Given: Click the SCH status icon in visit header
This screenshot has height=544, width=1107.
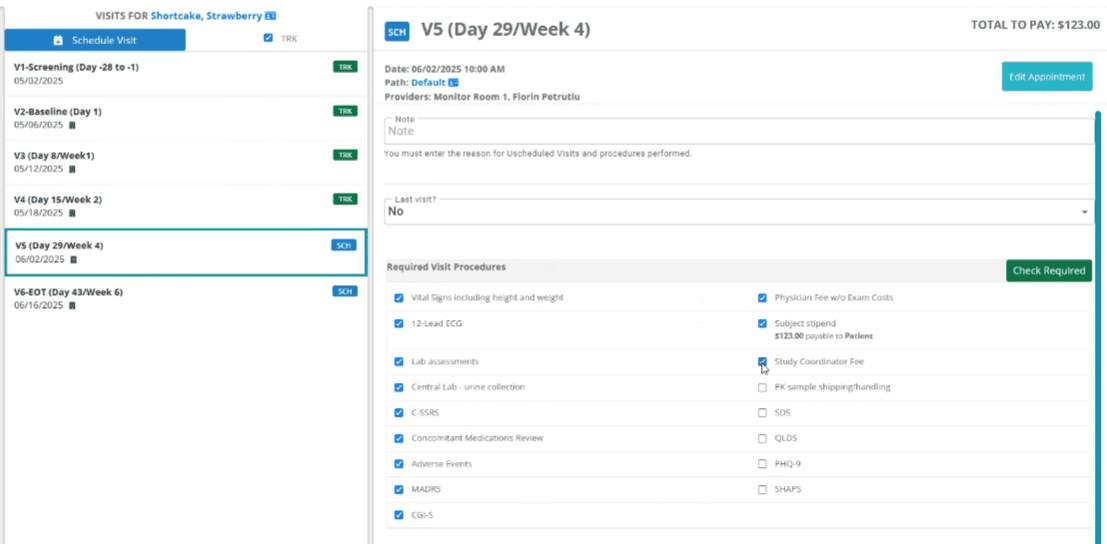Looking at the screenshot, I should [x=397, y=32].
